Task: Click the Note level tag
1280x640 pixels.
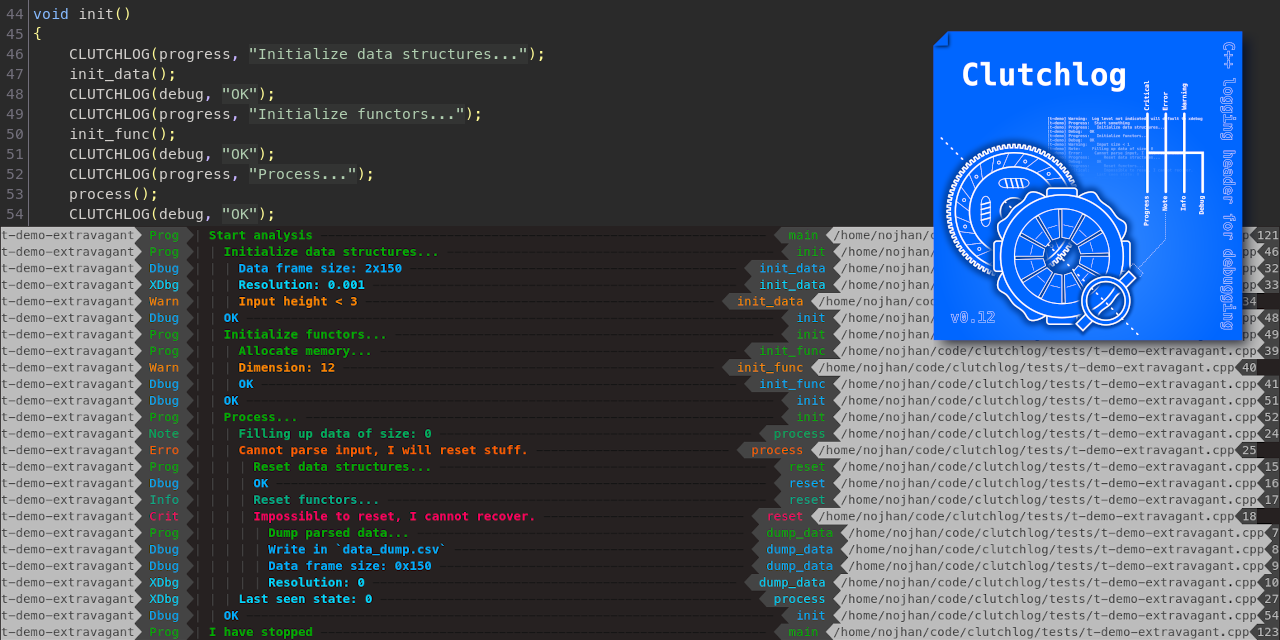Action: 164,434
